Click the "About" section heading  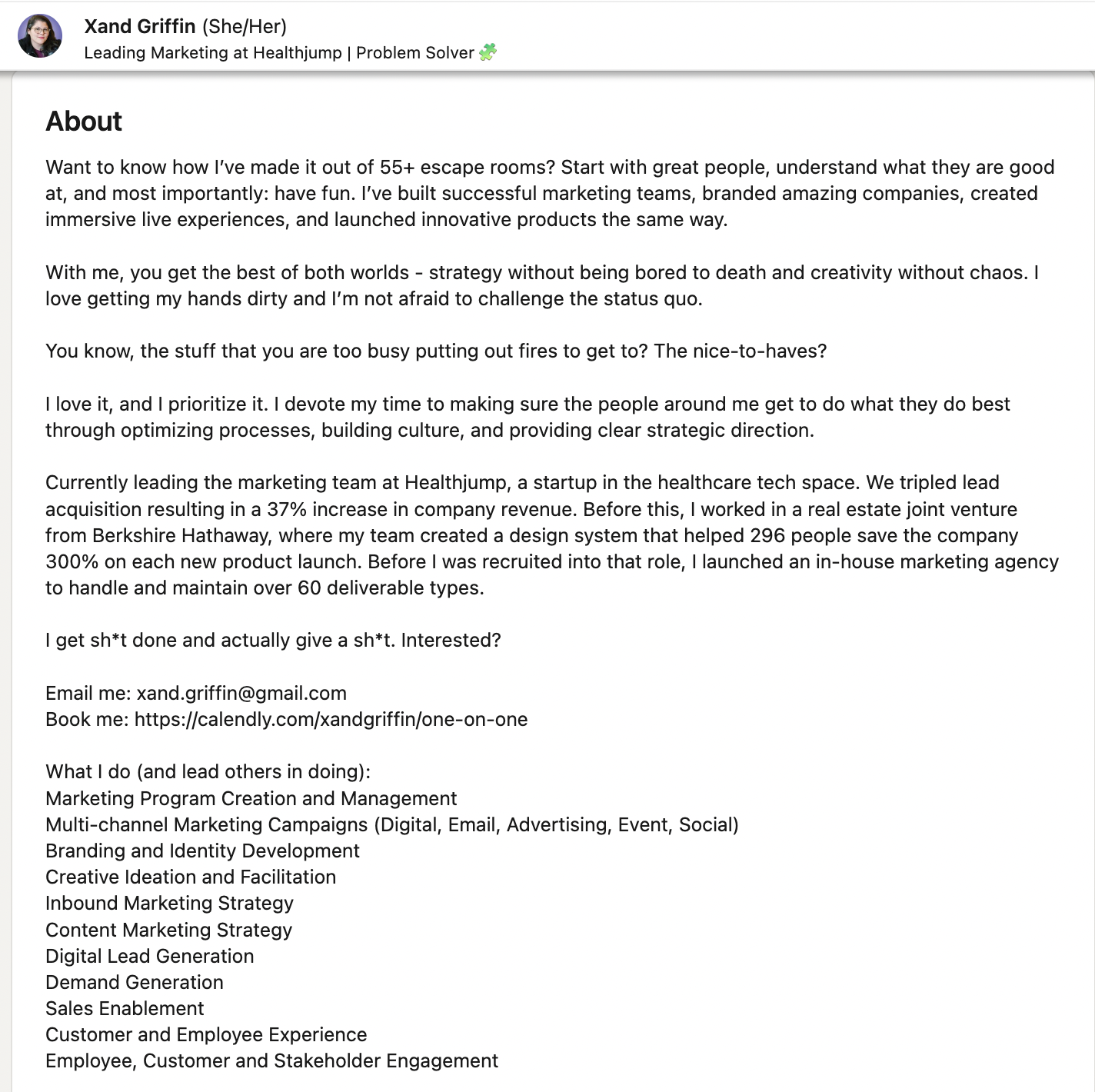click(84, 122)
